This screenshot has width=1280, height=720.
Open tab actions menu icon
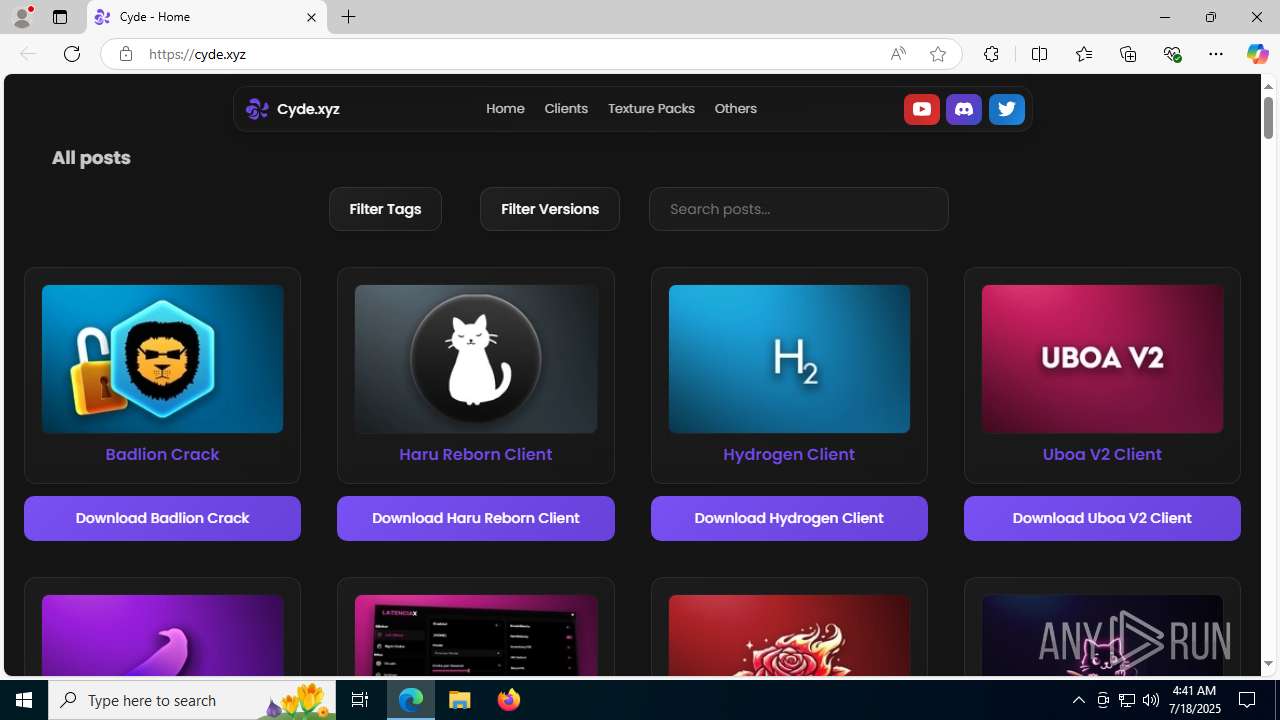pyautogui.click(x=60, y=17)
